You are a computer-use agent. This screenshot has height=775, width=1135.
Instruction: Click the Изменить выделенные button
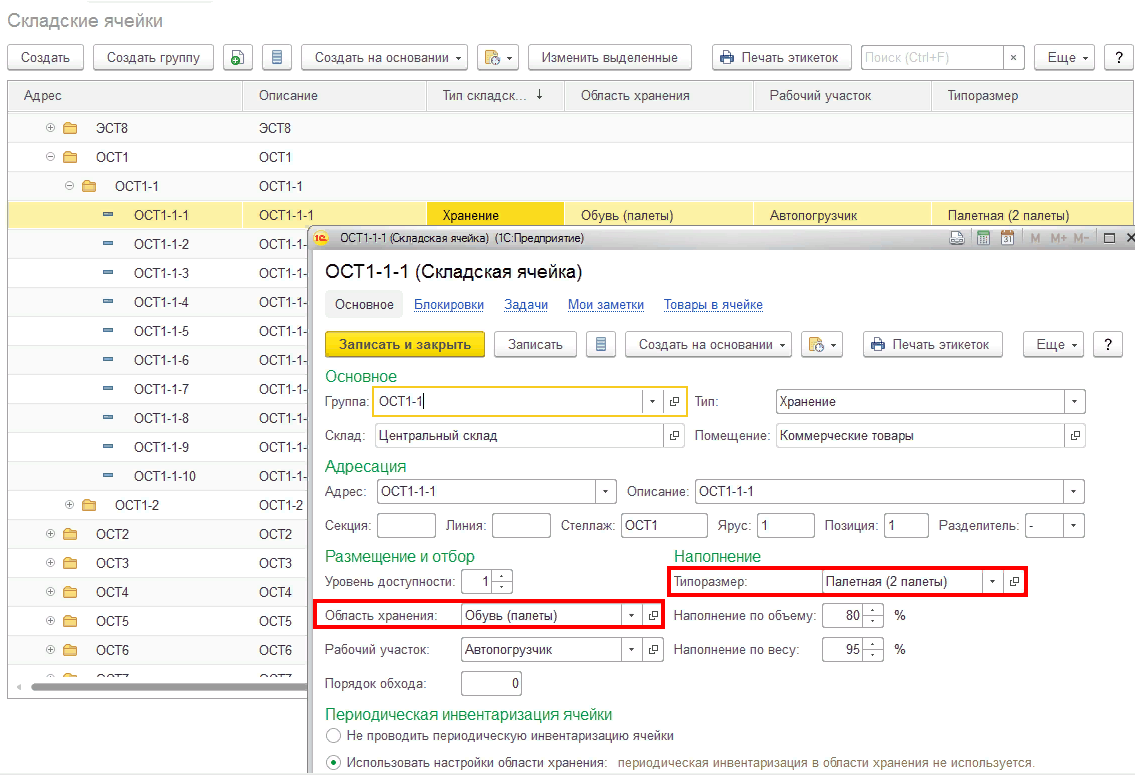(x=609, y=58)
